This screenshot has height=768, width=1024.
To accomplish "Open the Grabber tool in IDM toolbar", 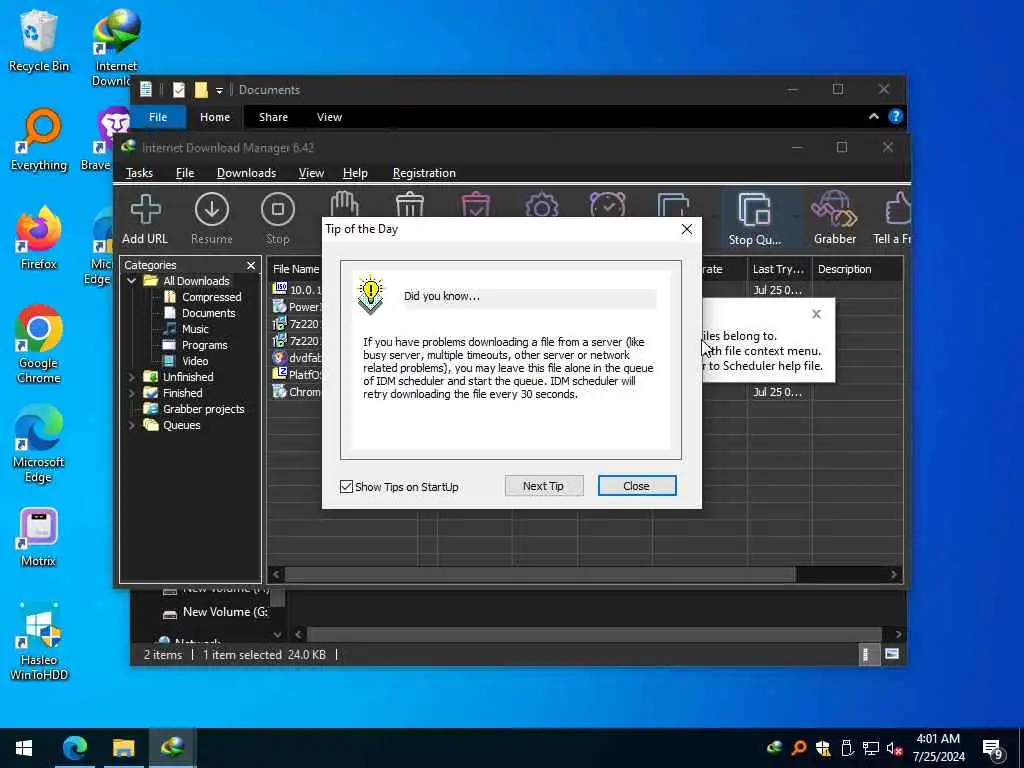I will coord(835,219).
